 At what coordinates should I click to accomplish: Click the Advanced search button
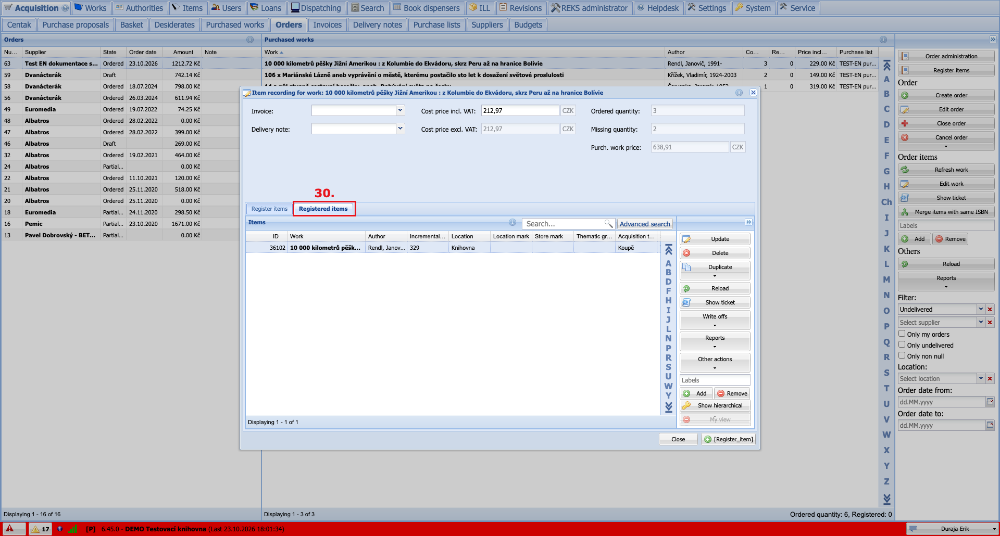(x=645, y=224)
